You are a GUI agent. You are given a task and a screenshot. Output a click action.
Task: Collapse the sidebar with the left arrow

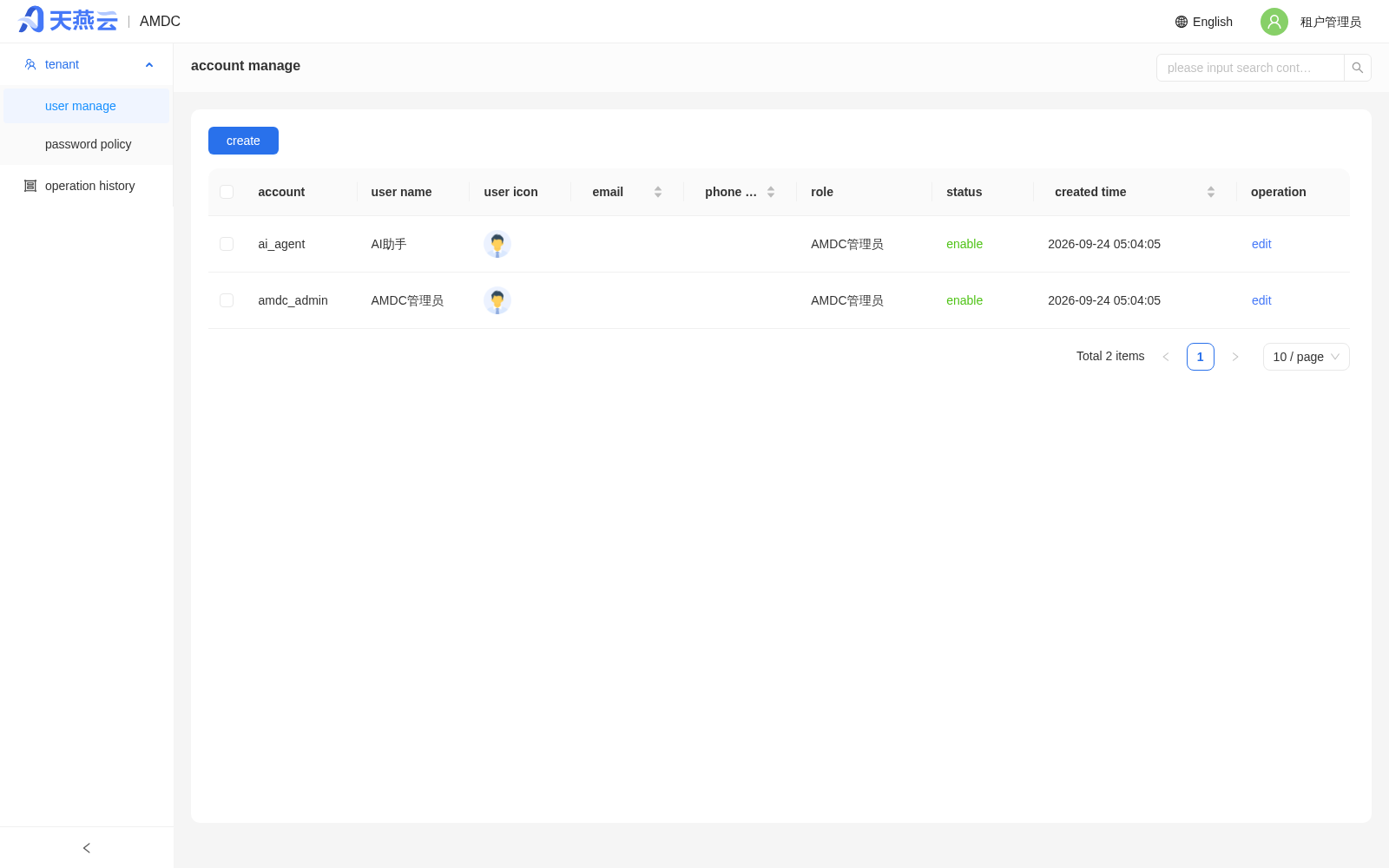[x=87, y=848]
